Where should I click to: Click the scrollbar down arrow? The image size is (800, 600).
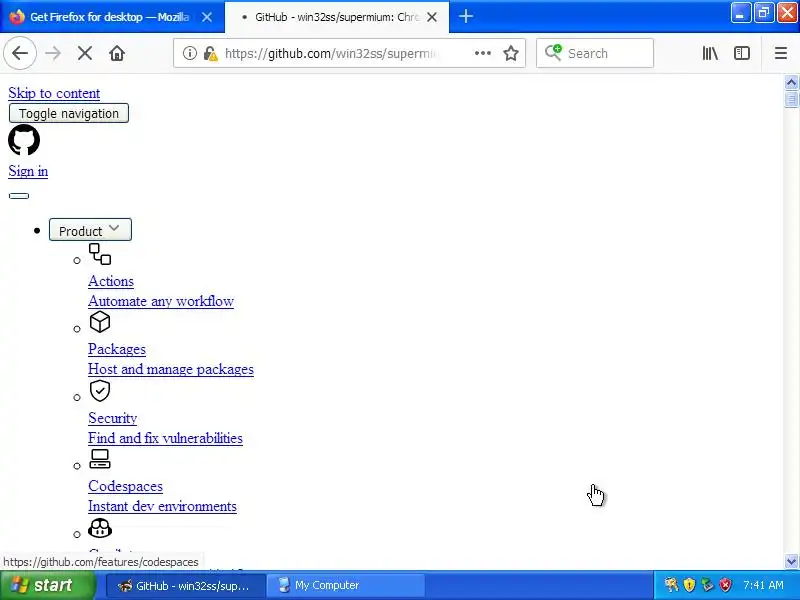[791, 562]
